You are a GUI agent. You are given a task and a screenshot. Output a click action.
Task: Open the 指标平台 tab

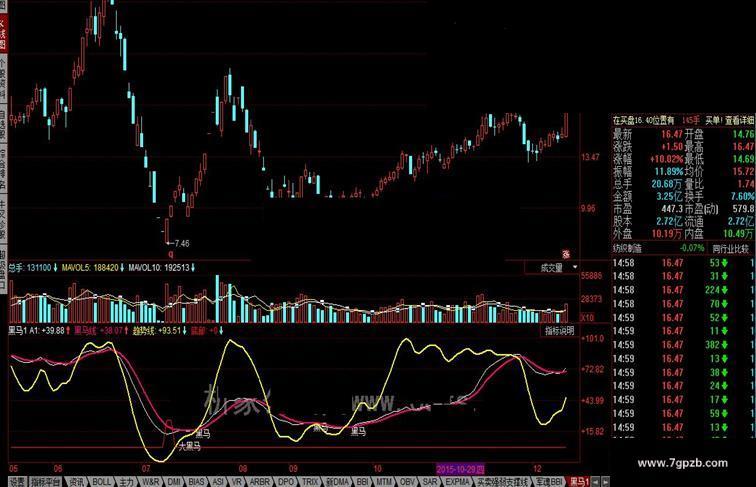click(46, 481)
